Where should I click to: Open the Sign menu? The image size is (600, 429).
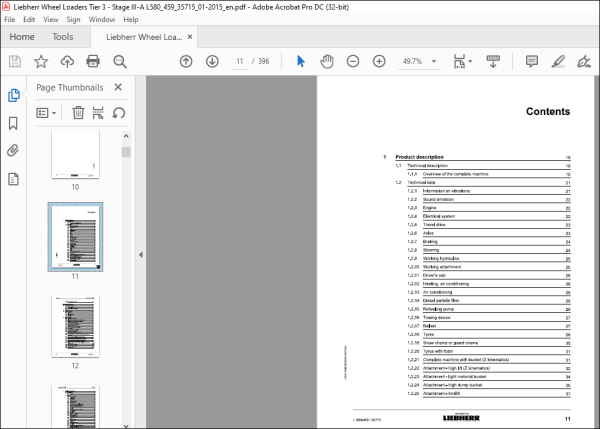pos(73,20)
